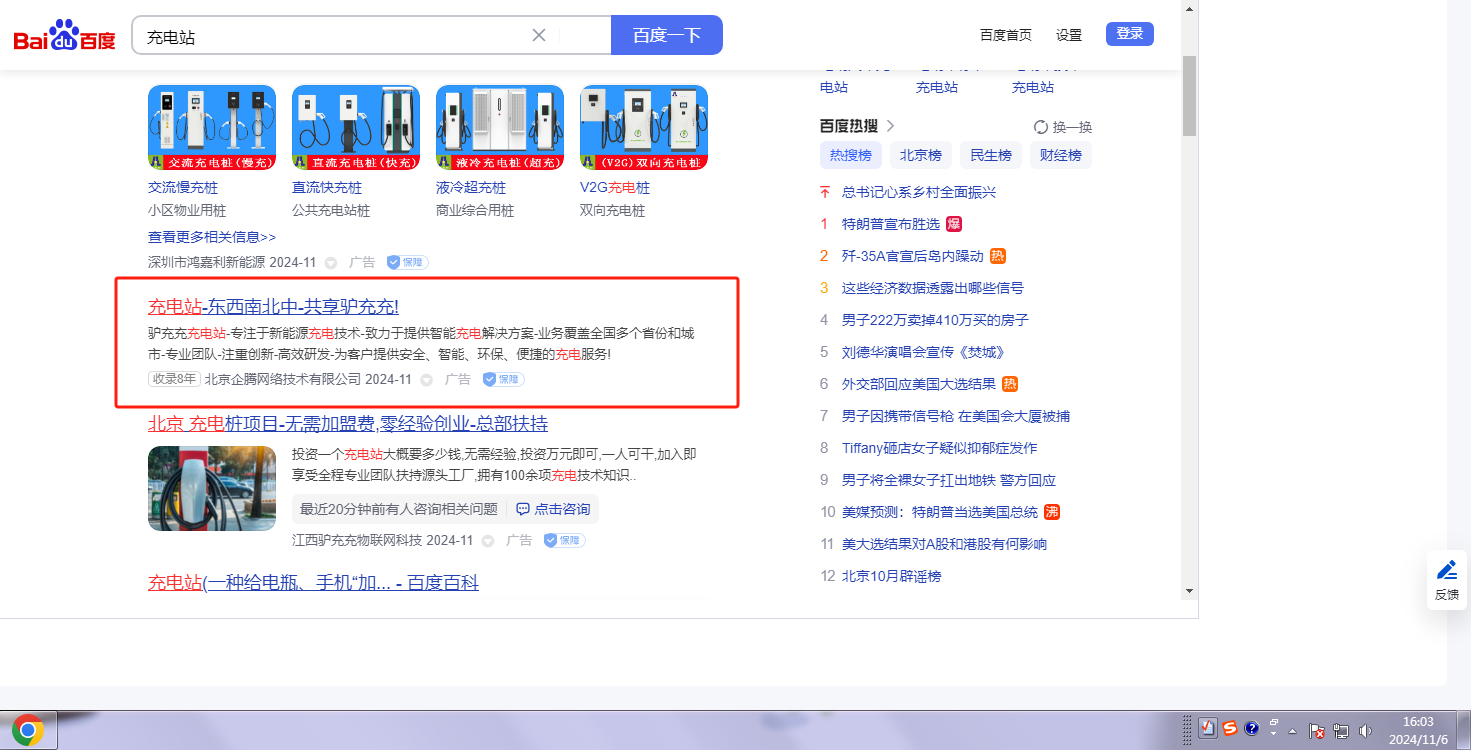1471x750 pixels.
Task: Select the 民生榜 tab
Action: 991,155
